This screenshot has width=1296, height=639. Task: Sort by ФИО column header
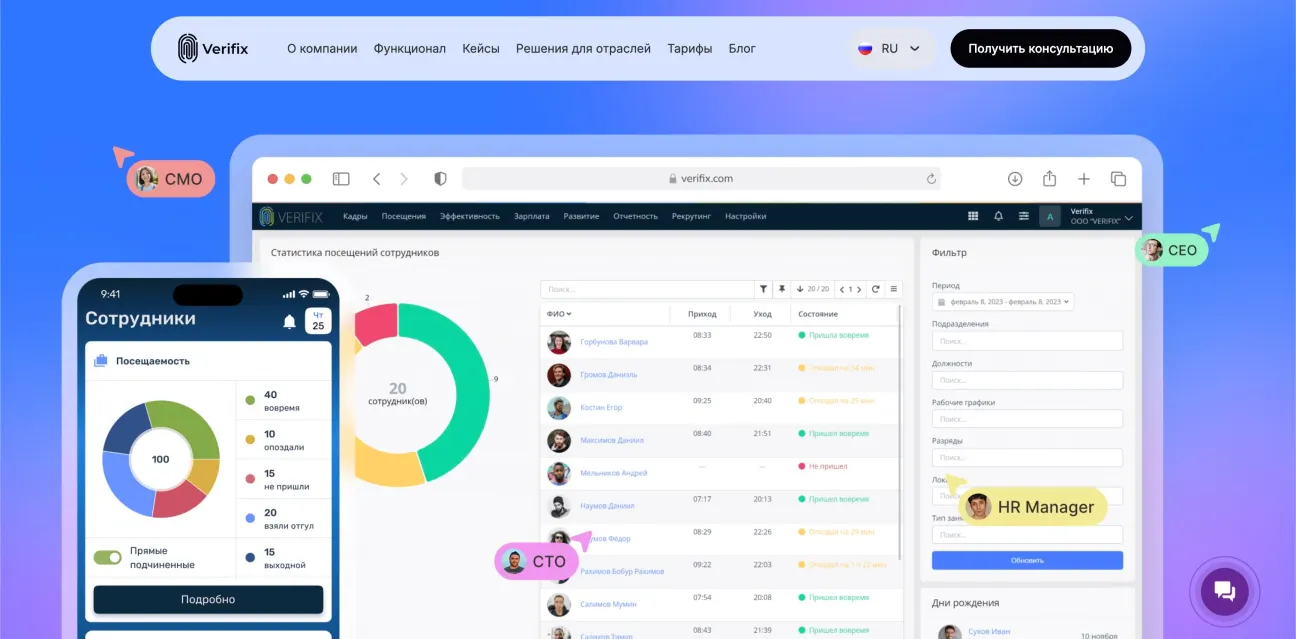(x=559, y=314)
